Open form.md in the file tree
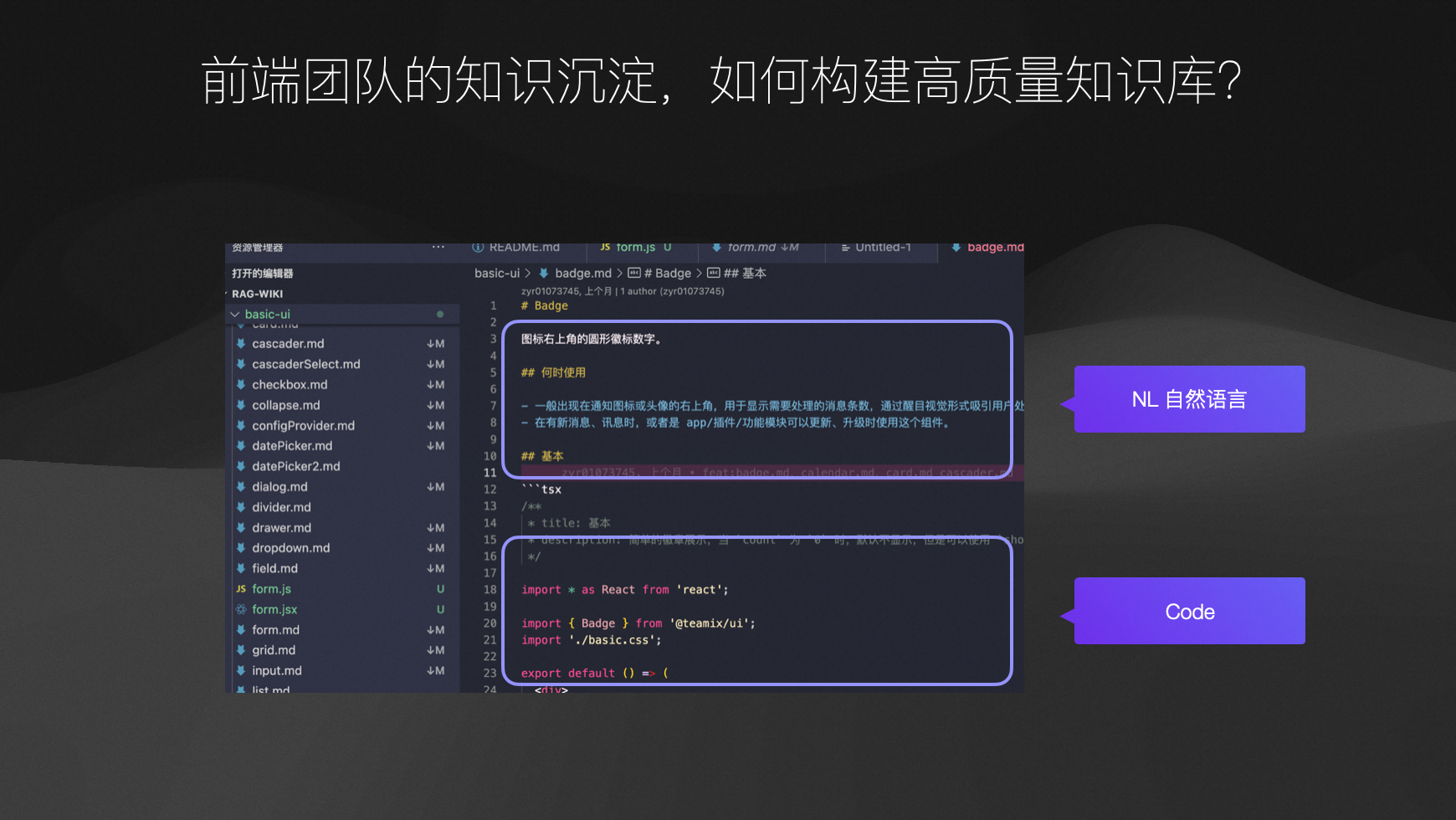 pyautogui.click(x=275, y=630)
